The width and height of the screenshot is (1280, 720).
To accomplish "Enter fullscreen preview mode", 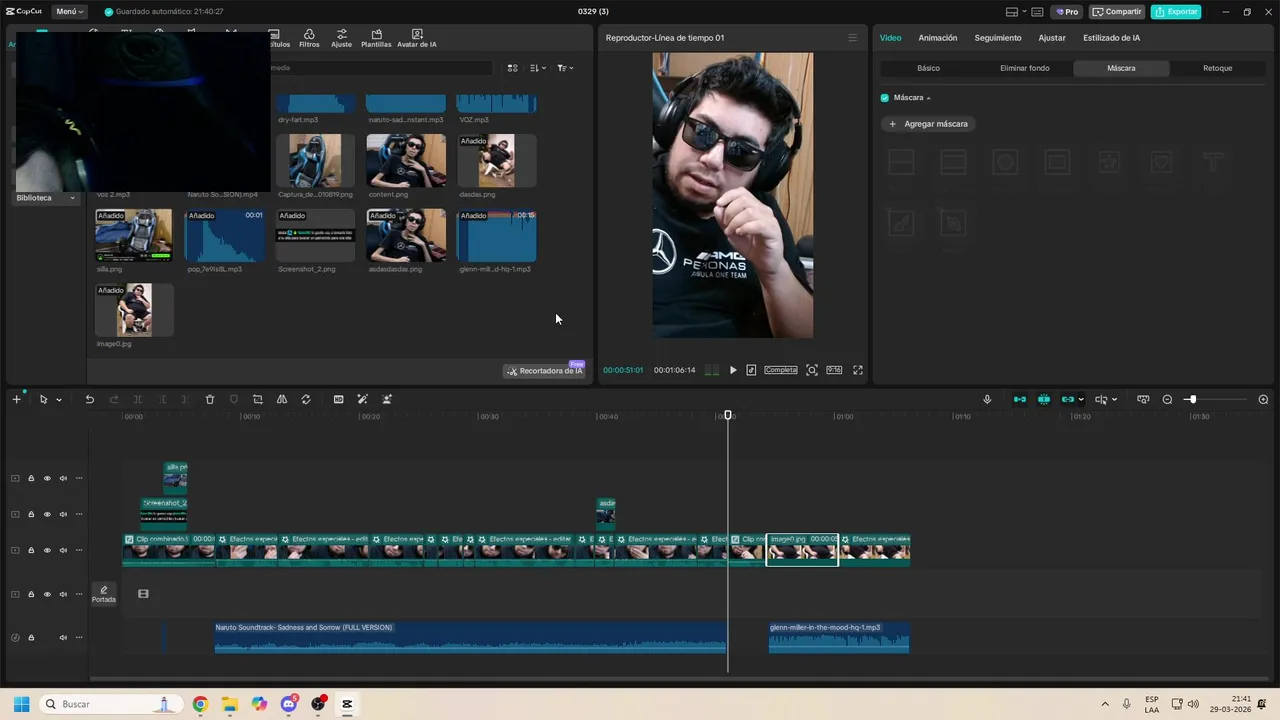I will (858, 370).
